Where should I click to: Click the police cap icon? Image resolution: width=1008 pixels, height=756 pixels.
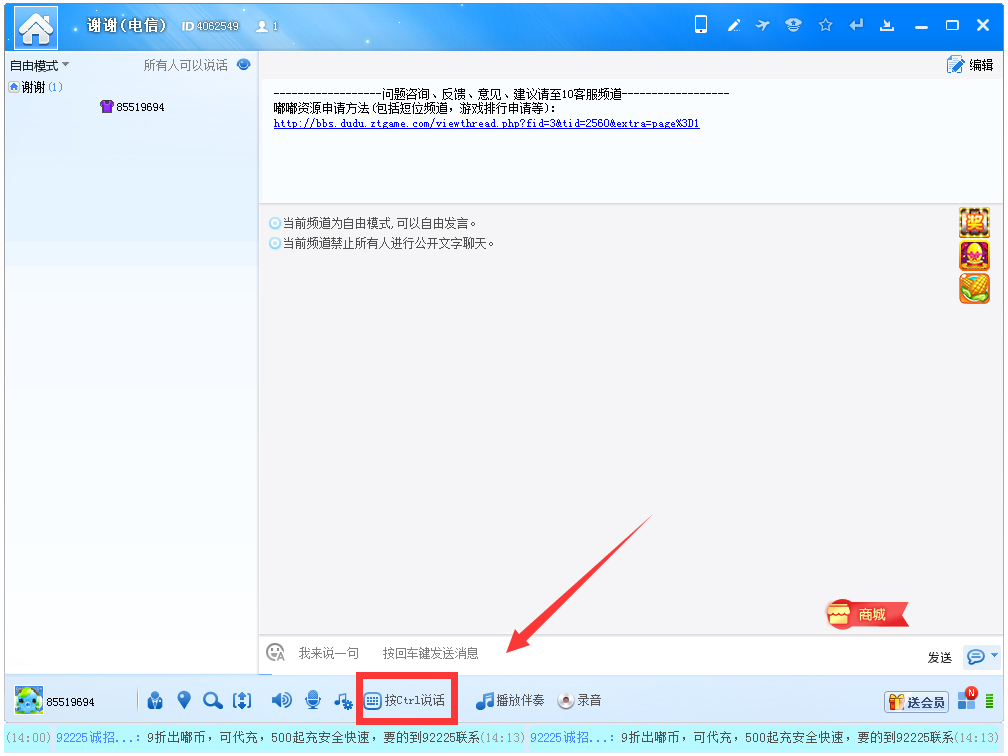[793, 25]
